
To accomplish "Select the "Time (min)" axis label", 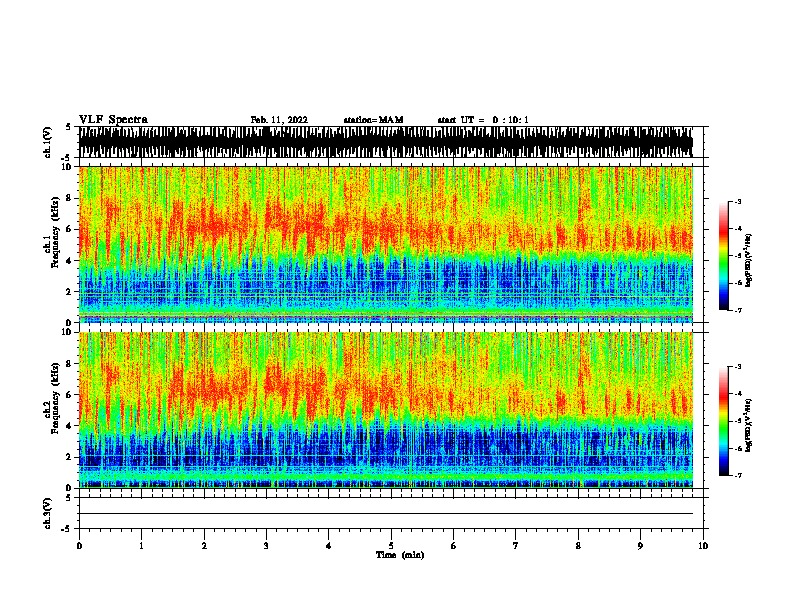I will (400, 555).
